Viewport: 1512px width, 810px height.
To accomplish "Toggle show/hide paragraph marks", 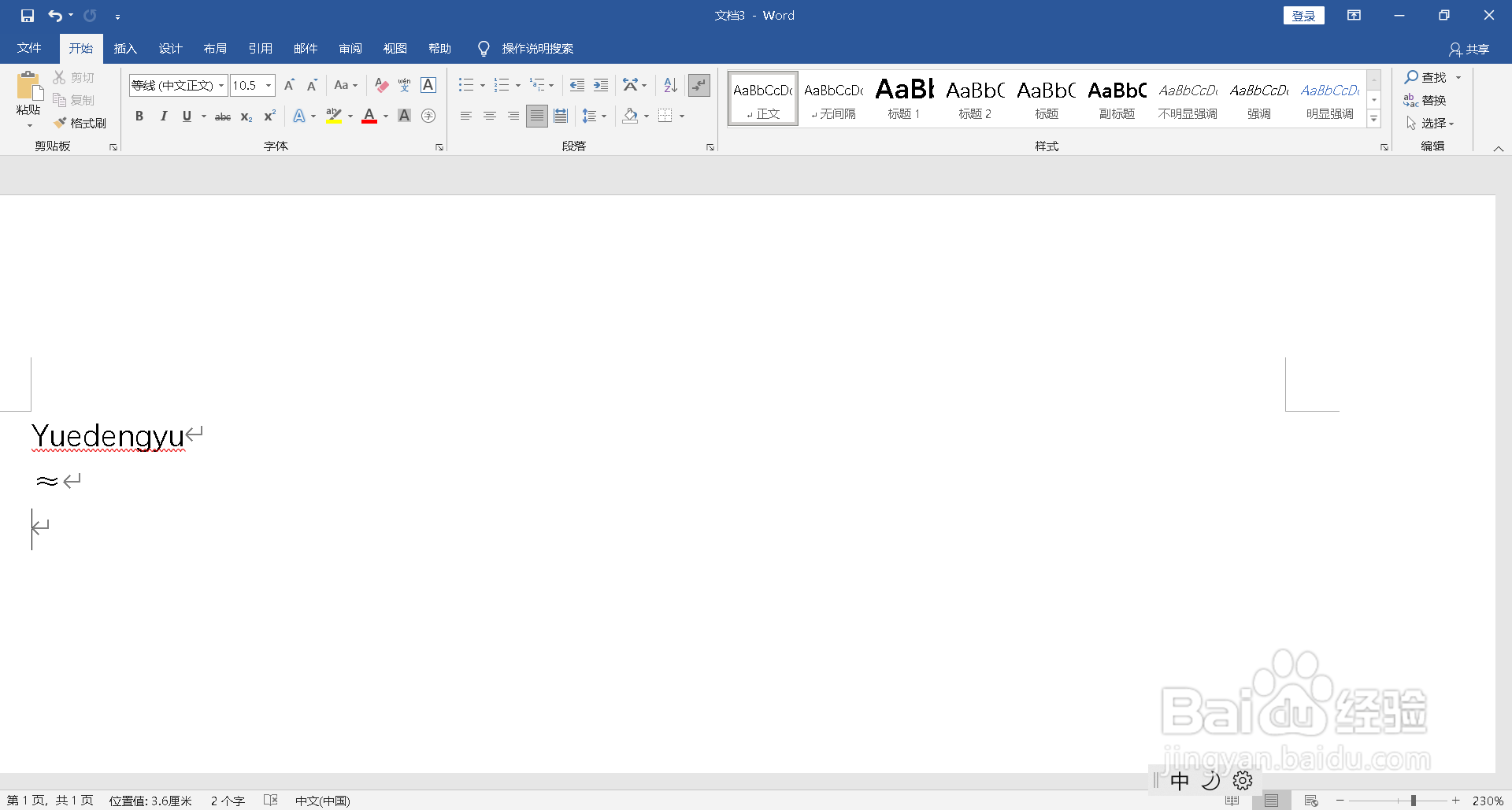I will pyautogui.click(x=699, y=85).
